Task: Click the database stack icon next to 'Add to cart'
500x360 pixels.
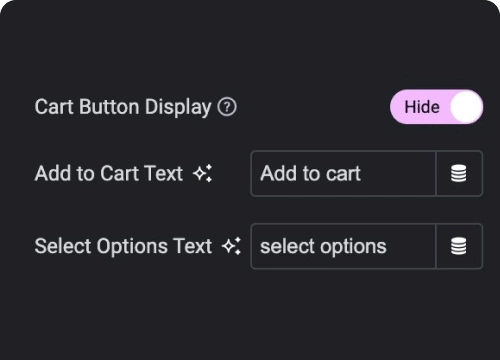Action: [x=459, y=173]
